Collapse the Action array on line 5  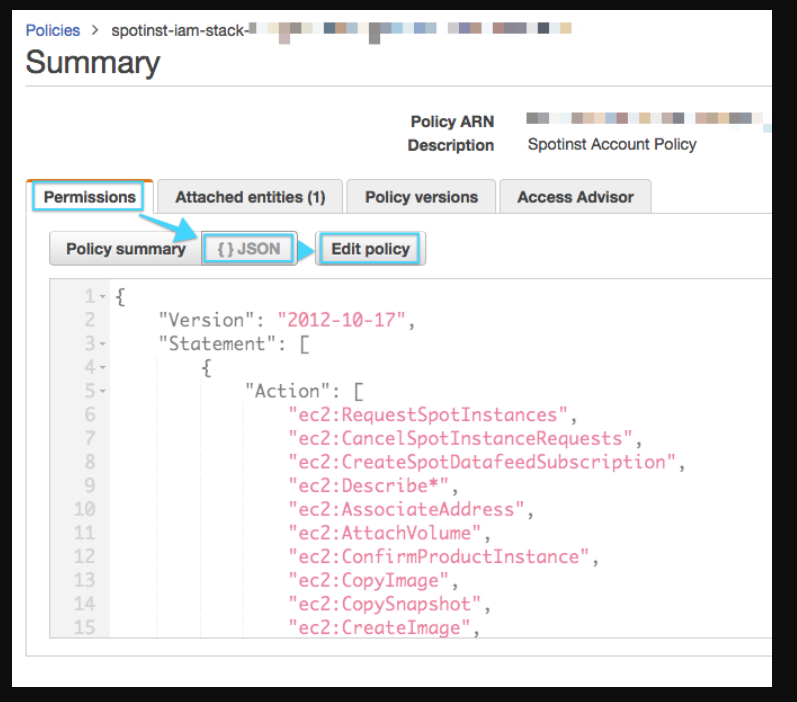pos(103,392)
